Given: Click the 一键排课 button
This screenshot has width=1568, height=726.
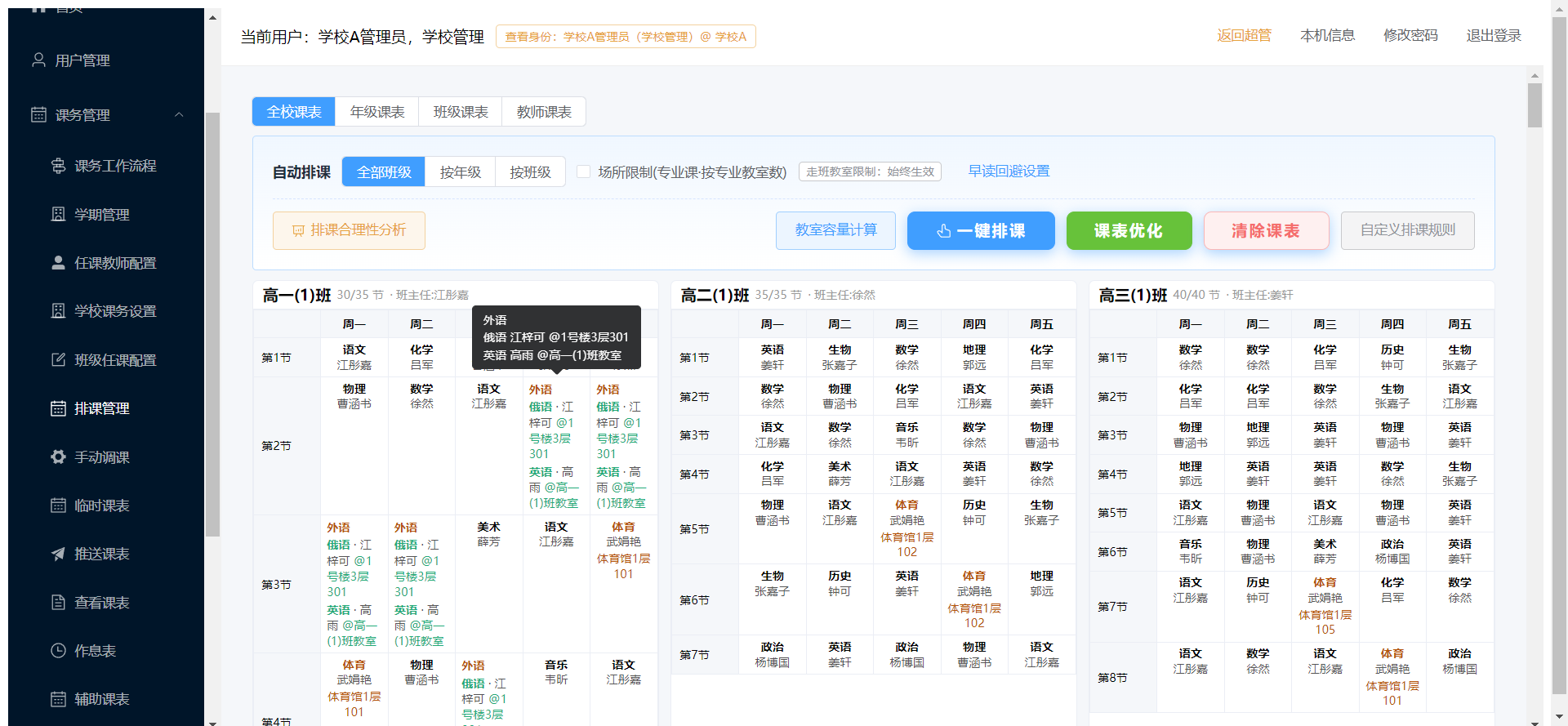Looking at the screenshot, I should click(981, 230).
